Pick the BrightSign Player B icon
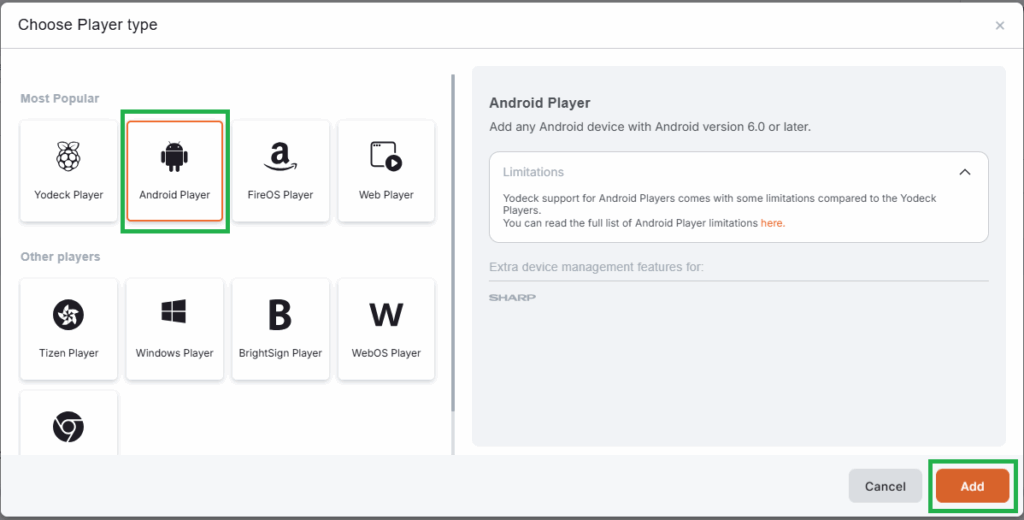The width and height of the screenshot is (1024, 520). [280, 315]
